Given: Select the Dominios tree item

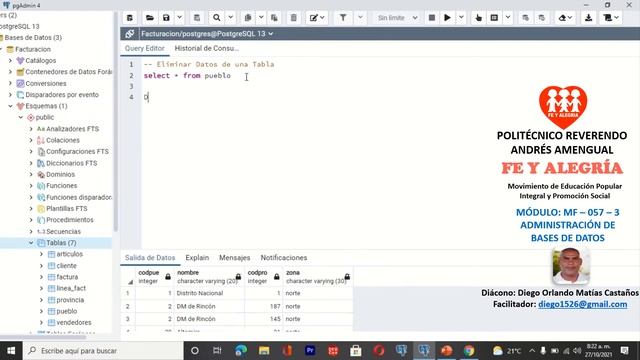Looking at the screenshot, I should point(60,174).
